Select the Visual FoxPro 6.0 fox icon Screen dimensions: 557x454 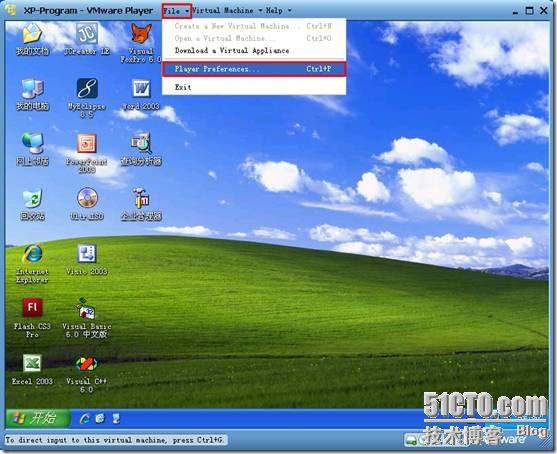(x=141, y=34)
